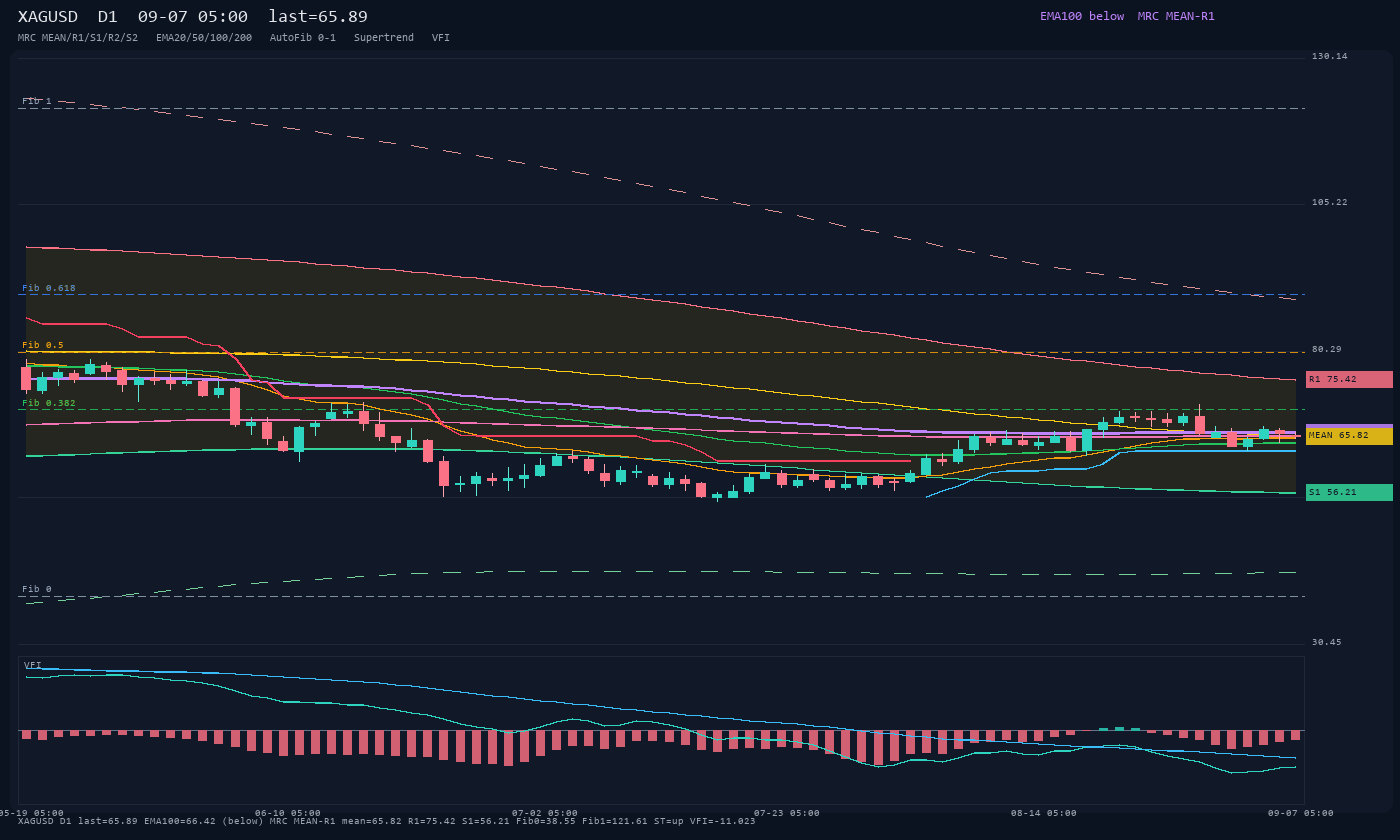Viewport: 1400px width, 840px height.
Task: Click the 08-14 05:00 date axis label
Action: [1044, 813]
